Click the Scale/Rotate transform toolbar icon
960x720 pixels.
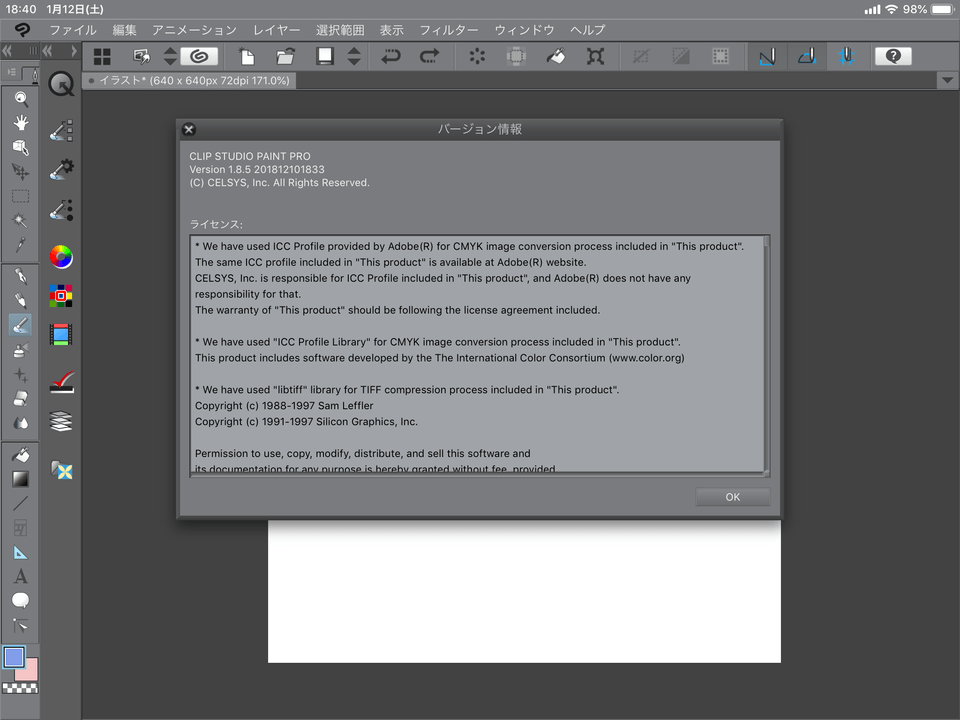tap(595, 56)
